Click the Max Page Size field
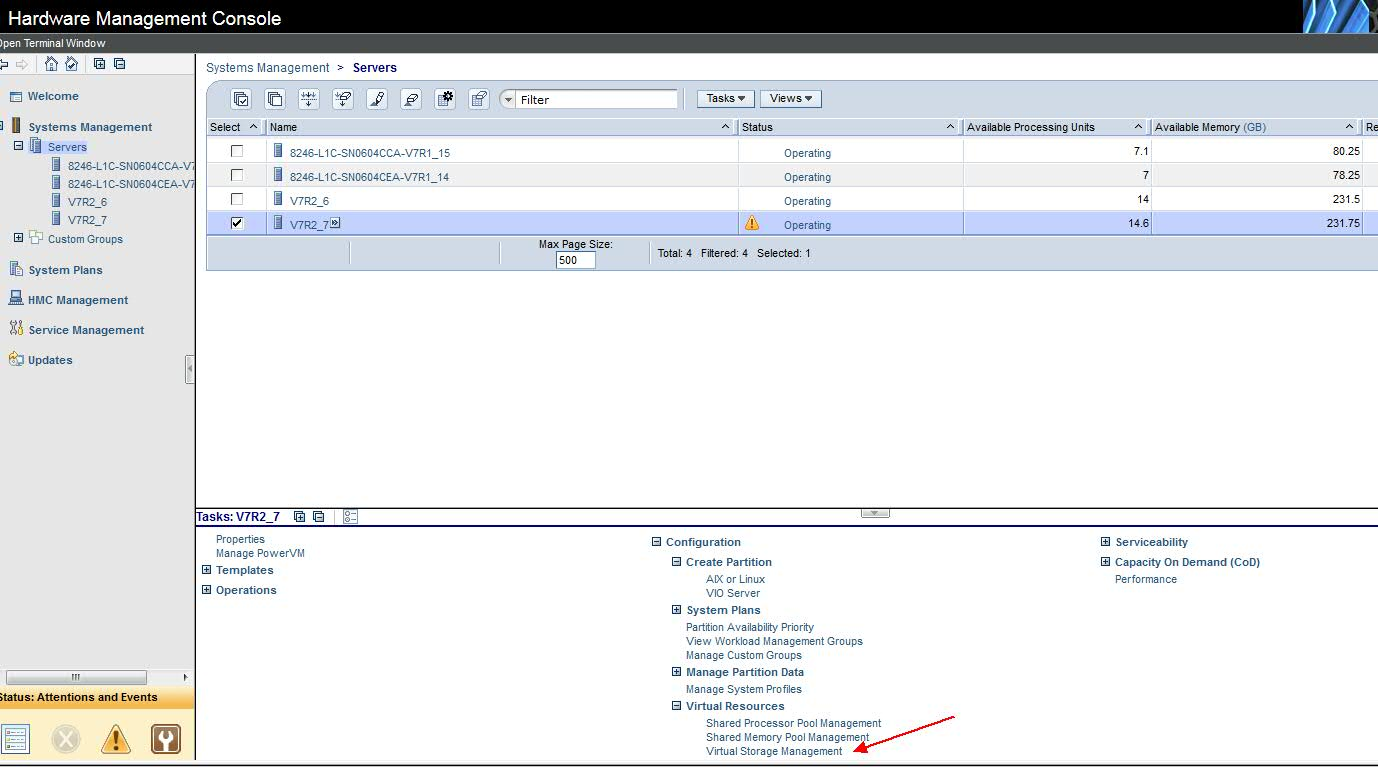The height and width of the screenshot is (767, 1378). [575, 260]
